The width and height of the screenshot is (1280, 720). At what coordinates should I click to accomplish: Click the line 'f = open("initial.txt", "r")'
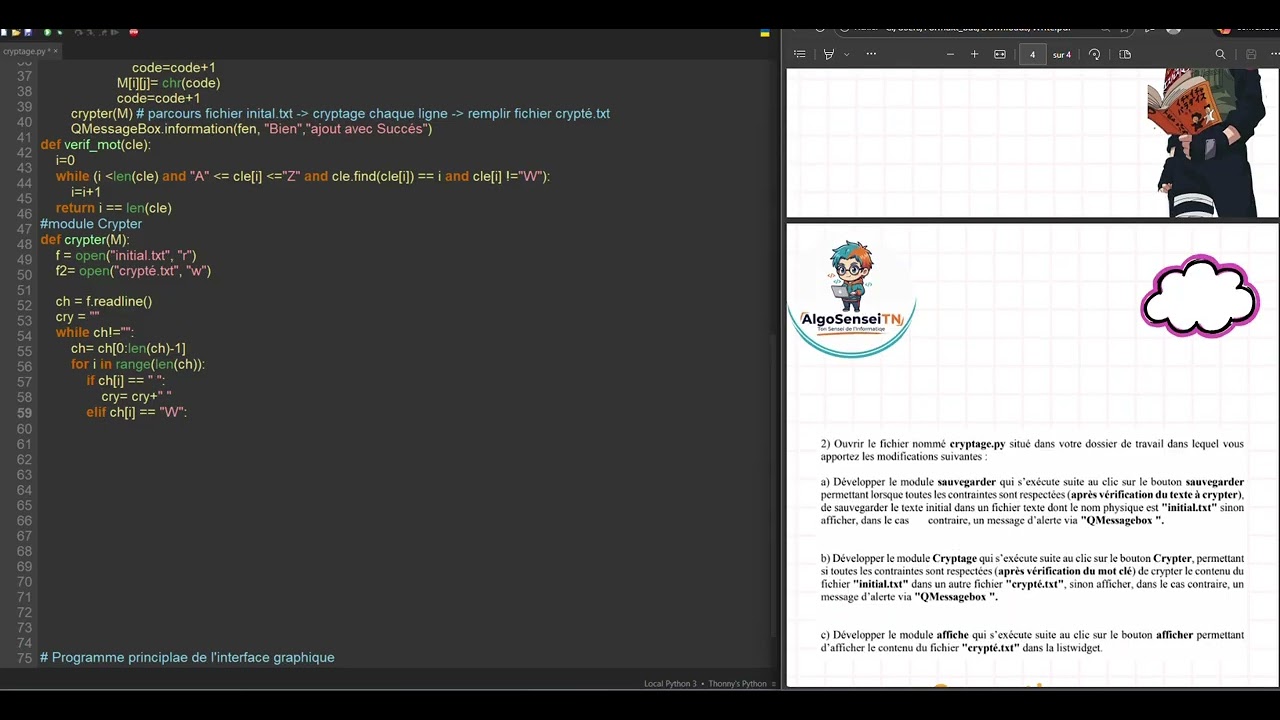(x=126, y=256)
